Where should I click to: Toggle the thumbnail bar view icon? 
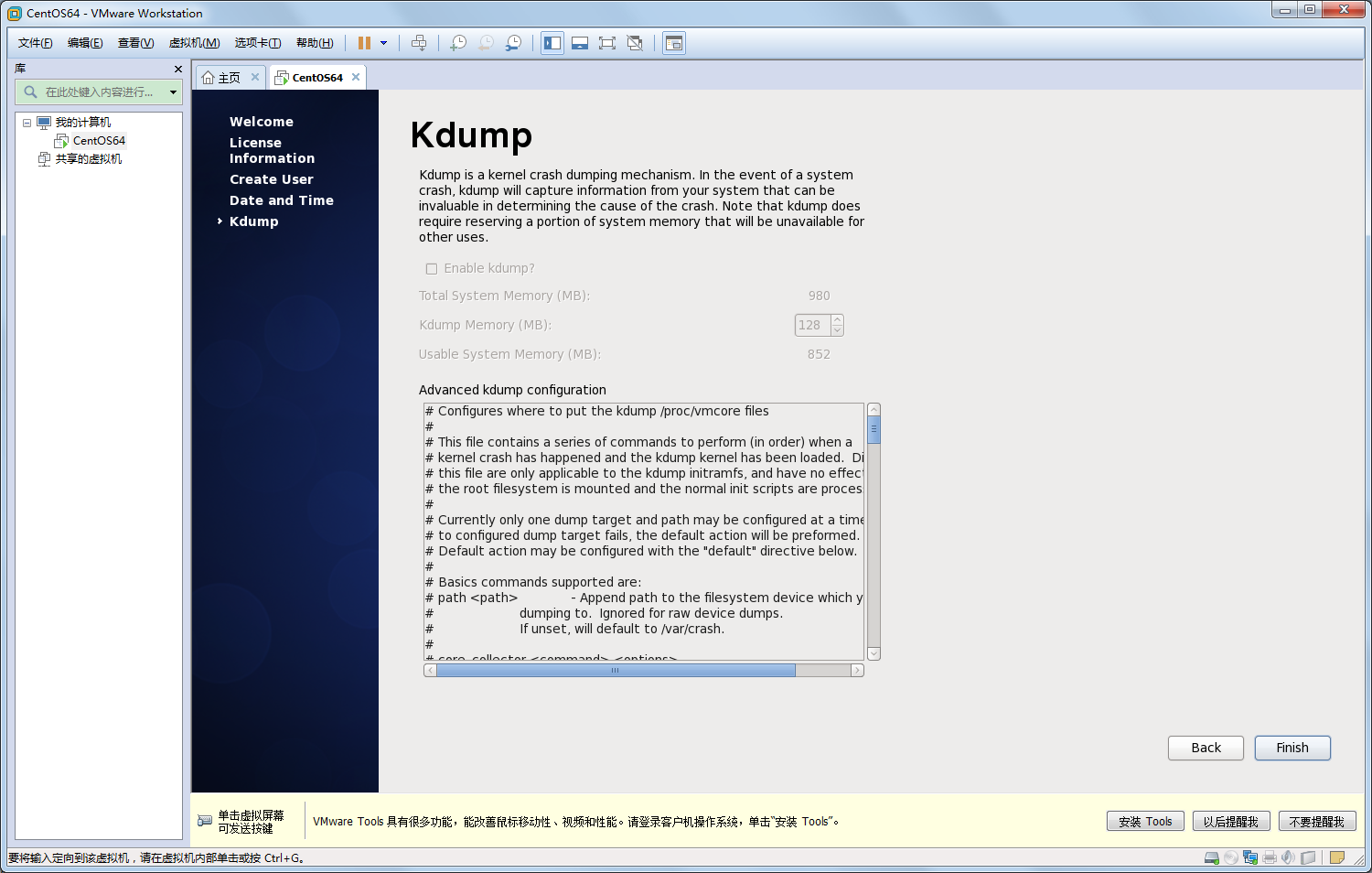pos(580,43)
